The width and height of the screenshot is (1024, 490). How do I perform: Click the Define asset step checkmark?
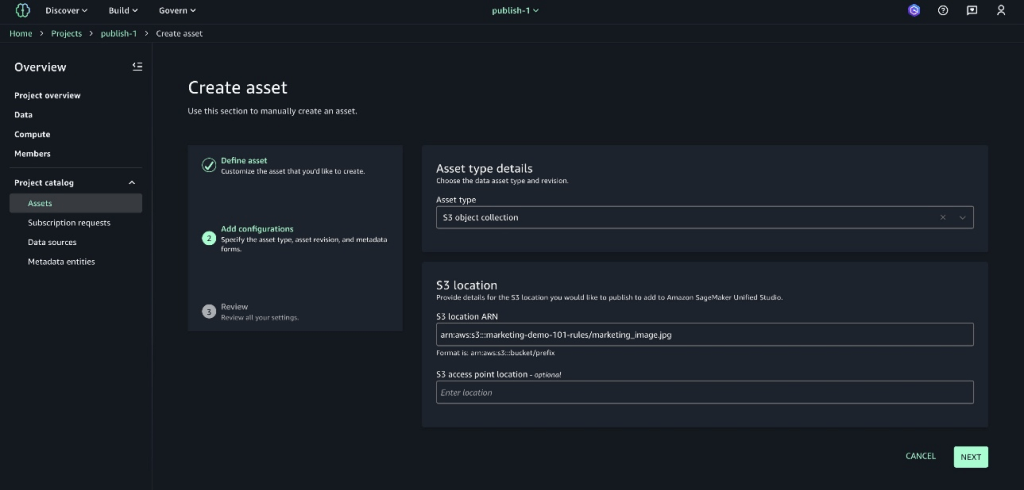coord(209,165)
